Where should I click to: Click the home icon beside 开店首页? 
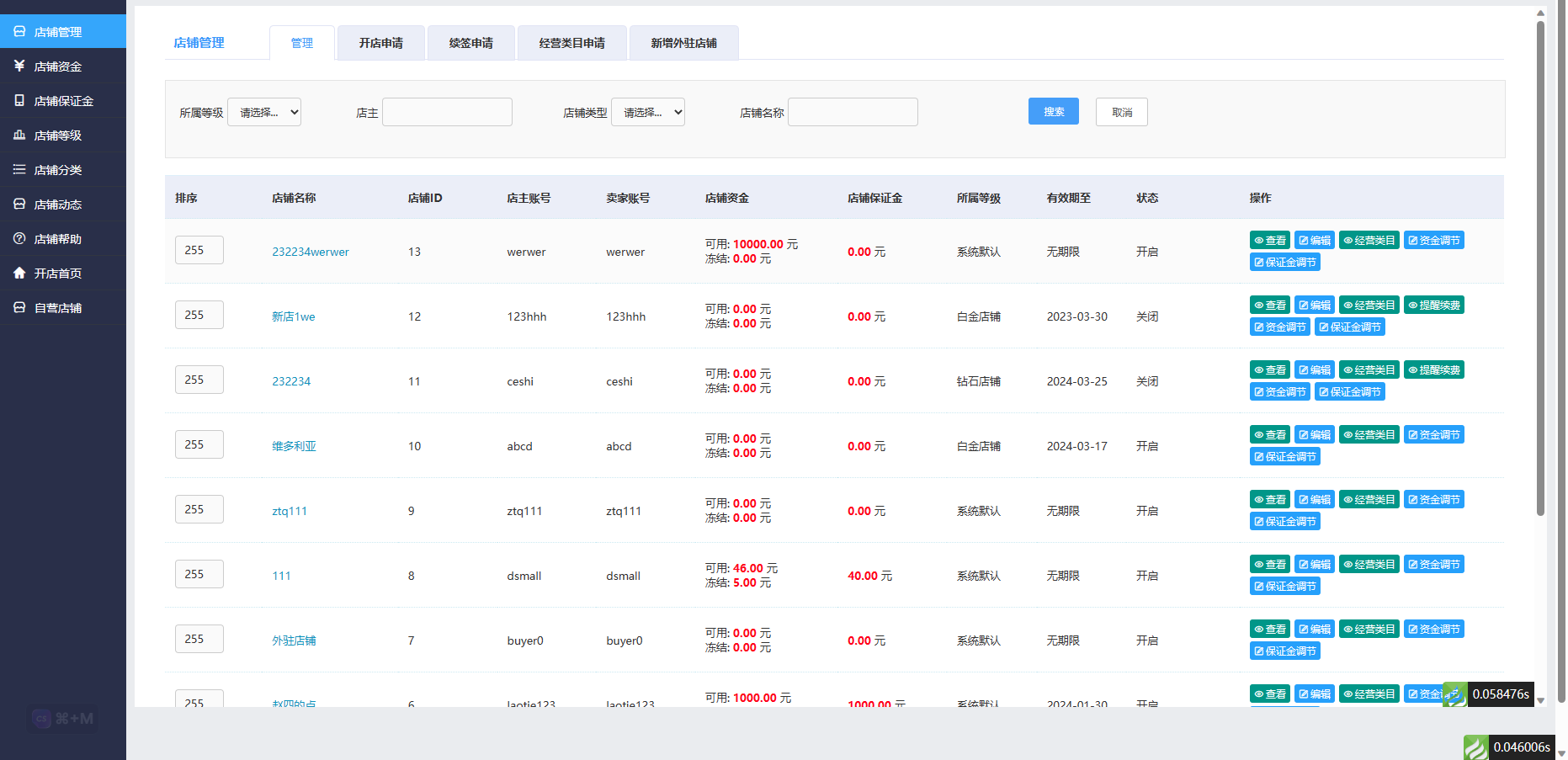click(x=19, y=273)
